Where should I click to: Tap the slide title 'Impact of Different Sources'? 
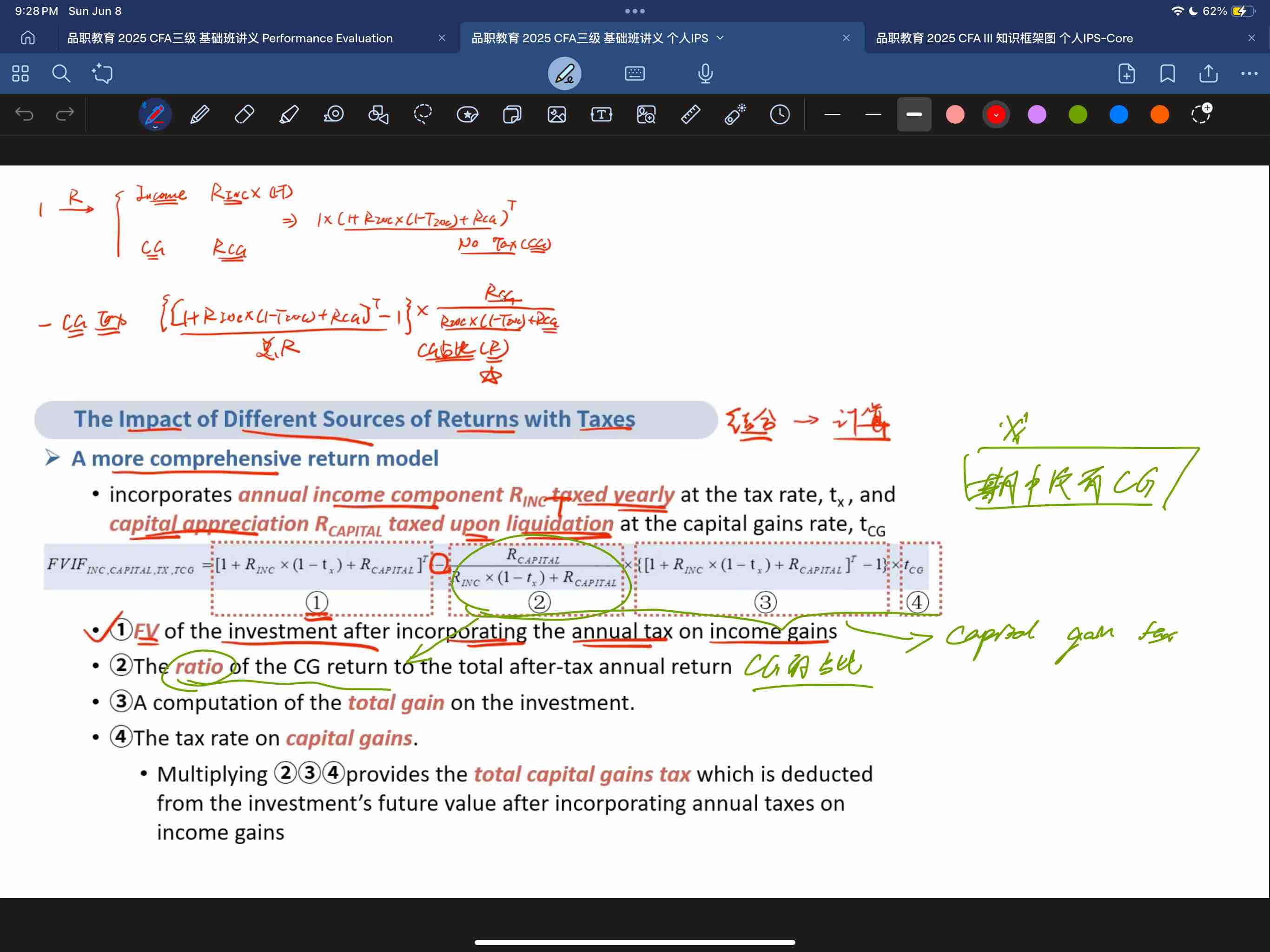pyautogui.click(x=355, y=419)
